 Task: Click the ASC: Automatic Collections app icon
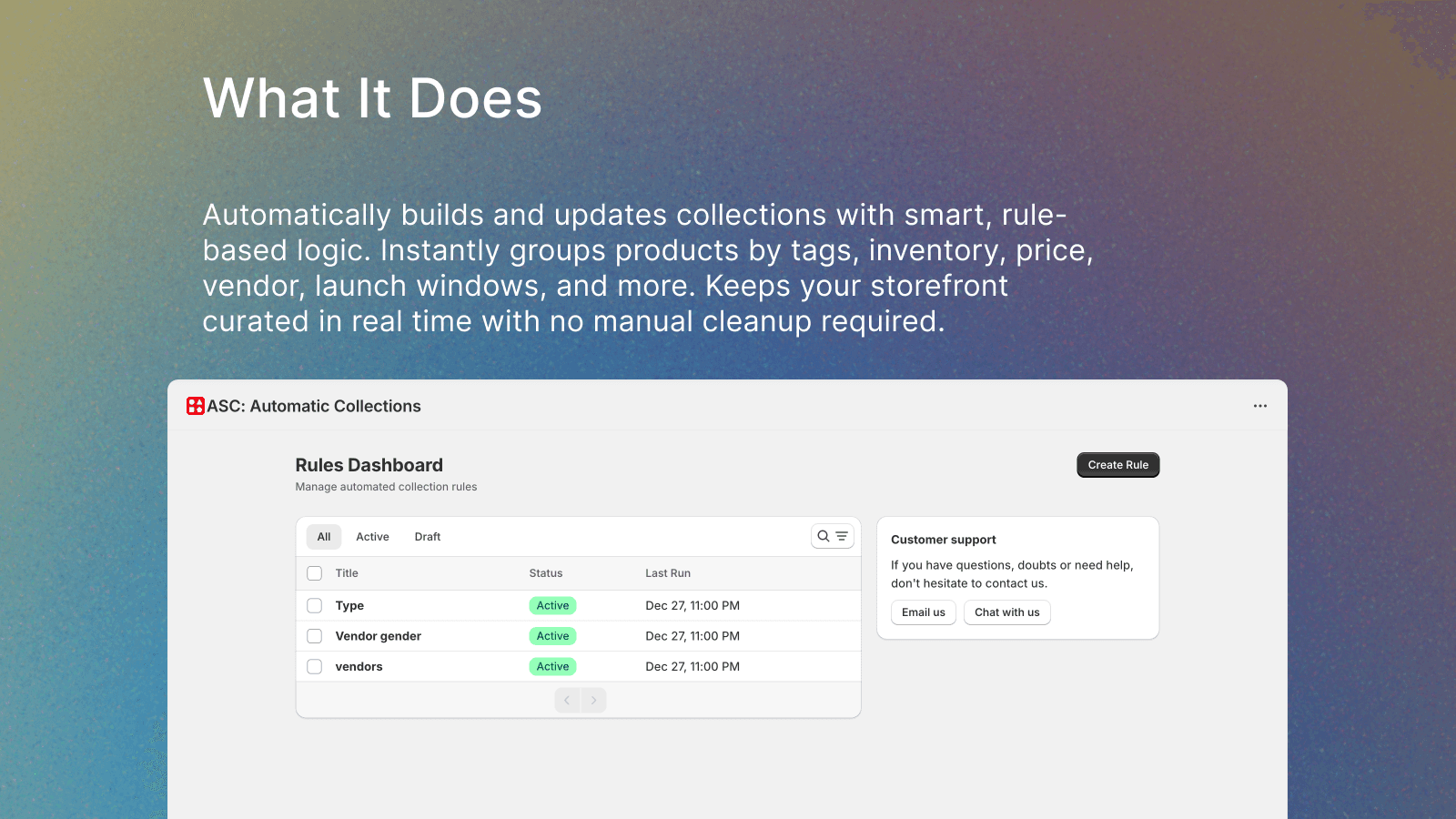tap(196, 406)
